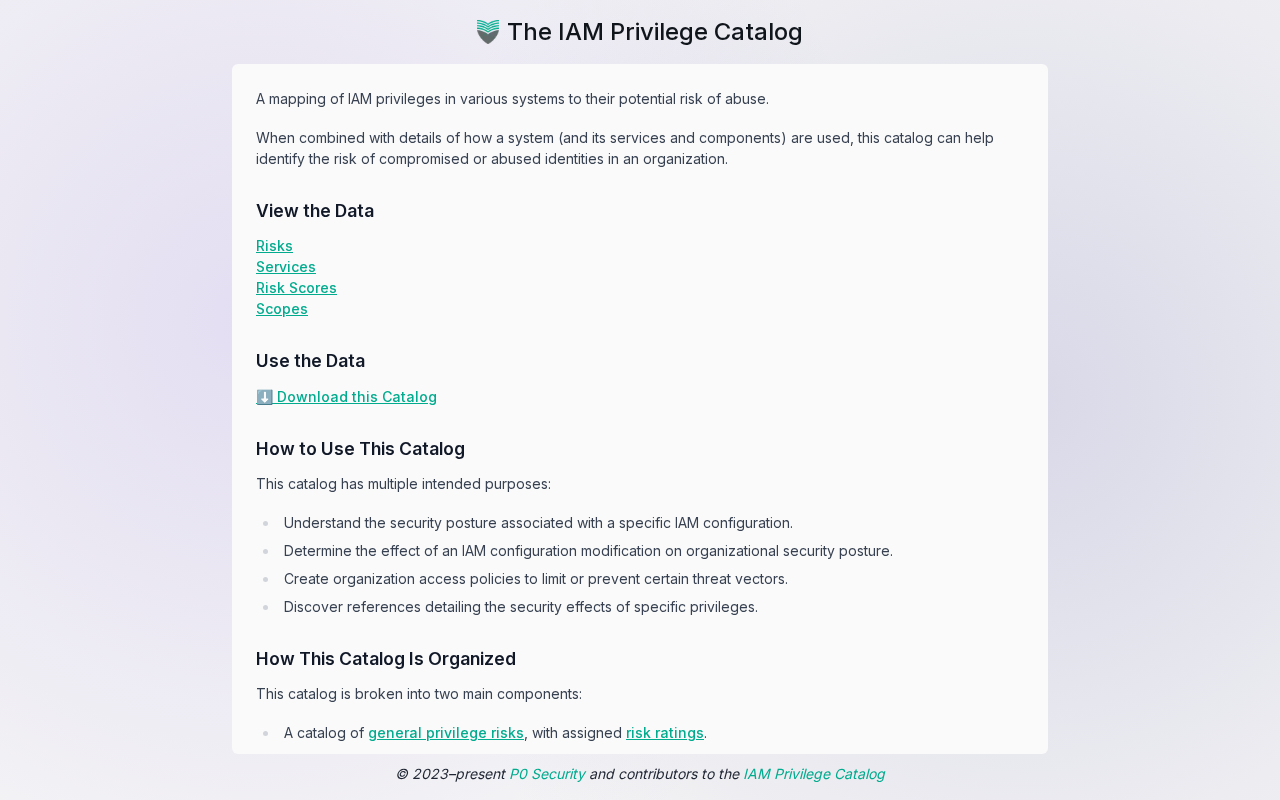Click The IAM Privilege Catalog page title
The width and height of the screenshot is (1280, 800).
pos(654,32)
